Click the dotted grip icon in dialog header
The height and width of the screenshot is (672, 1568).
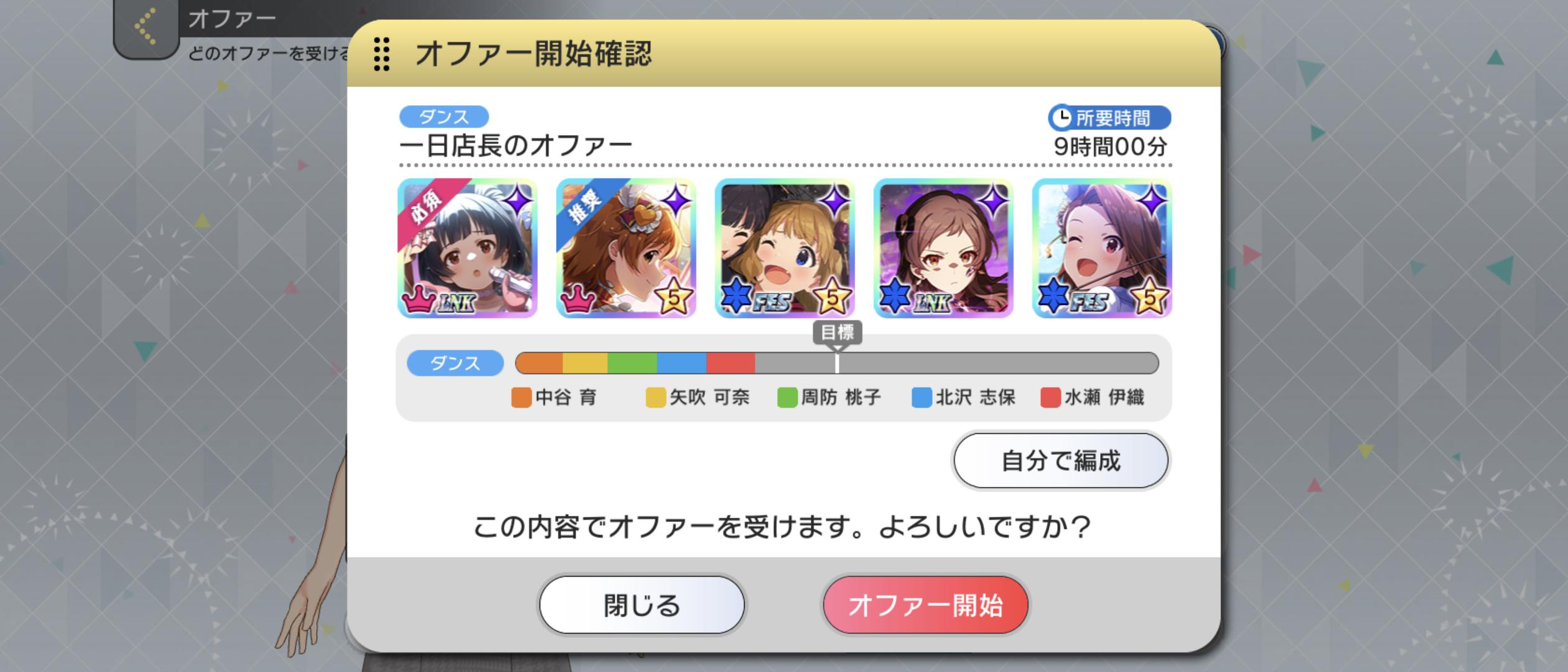click(x=382, y=54)
